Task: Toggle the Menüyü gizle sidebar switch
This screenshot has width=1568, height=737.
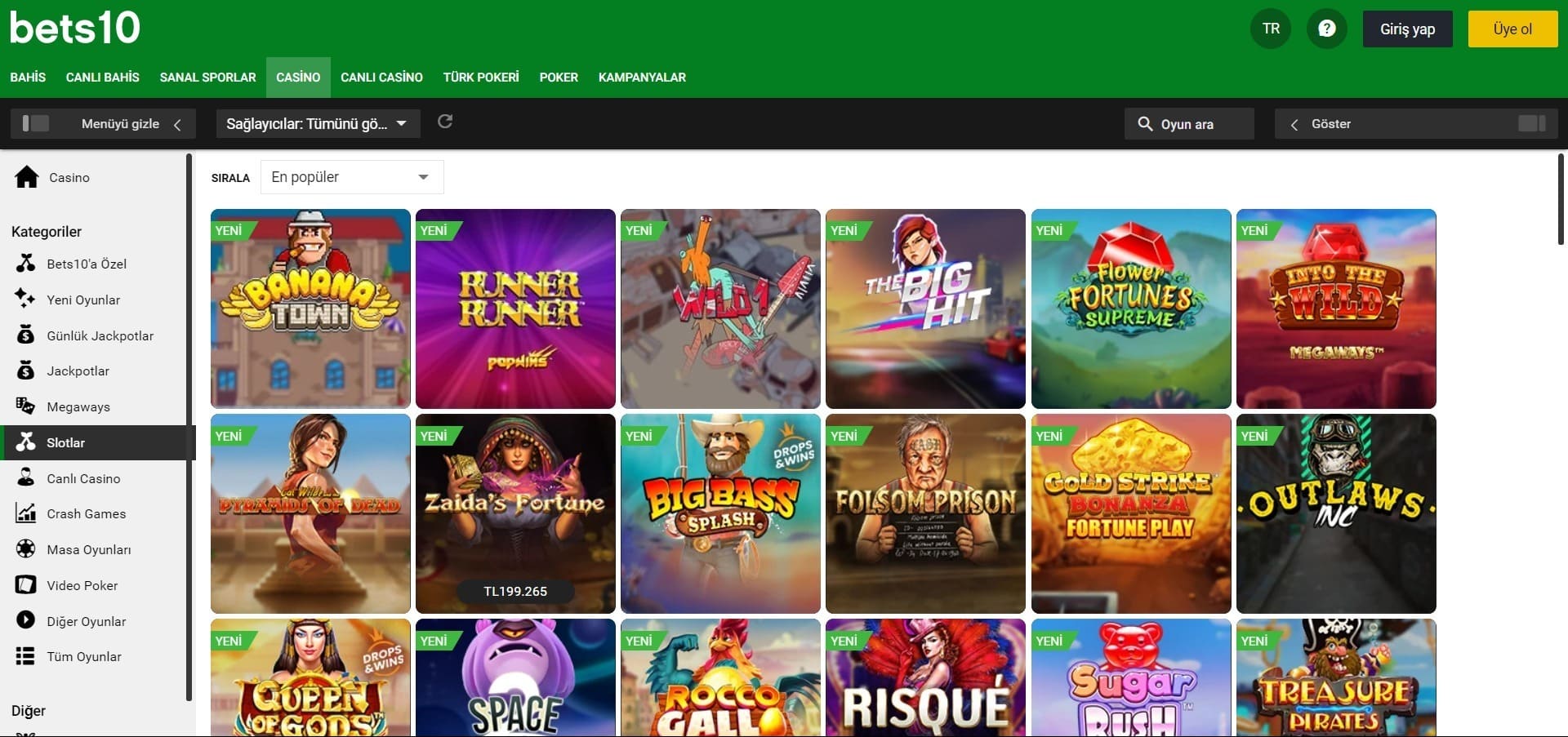Action: (36, 123)
